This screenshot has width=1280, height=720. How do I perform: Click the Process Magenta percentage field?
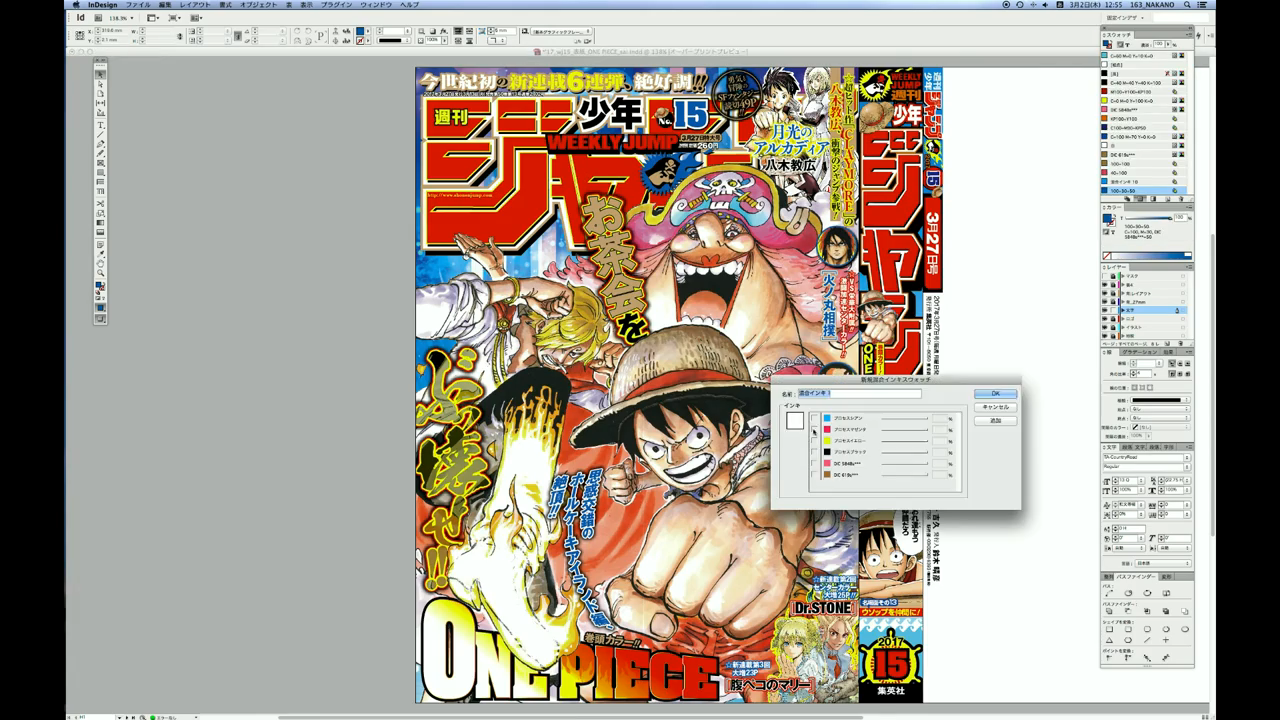pyautogui.click(x=940, y=429)
